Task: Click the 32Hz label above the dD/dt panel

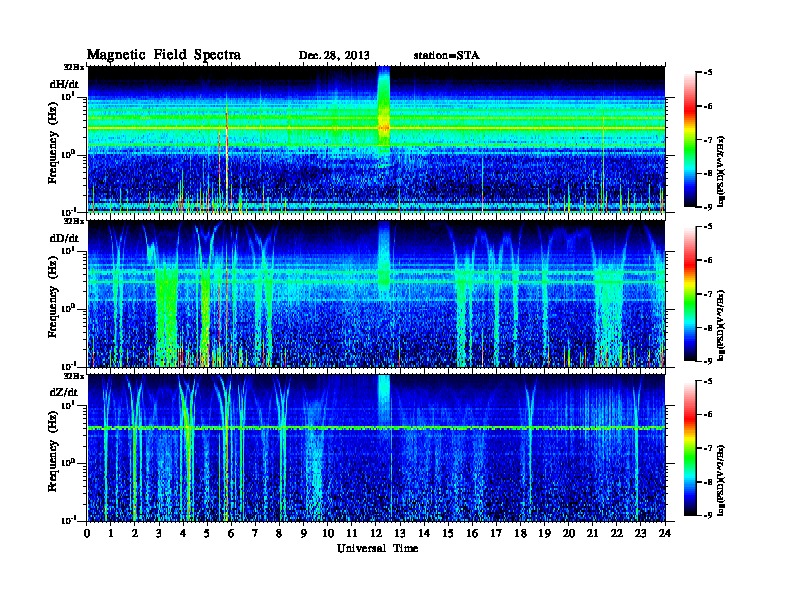Action: (74, 221)
